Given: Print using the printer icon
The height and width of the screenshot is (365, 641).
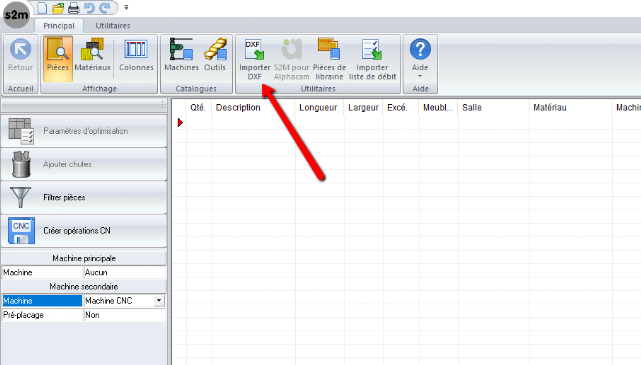Looking at the screenshot, I should pos(73,8).
